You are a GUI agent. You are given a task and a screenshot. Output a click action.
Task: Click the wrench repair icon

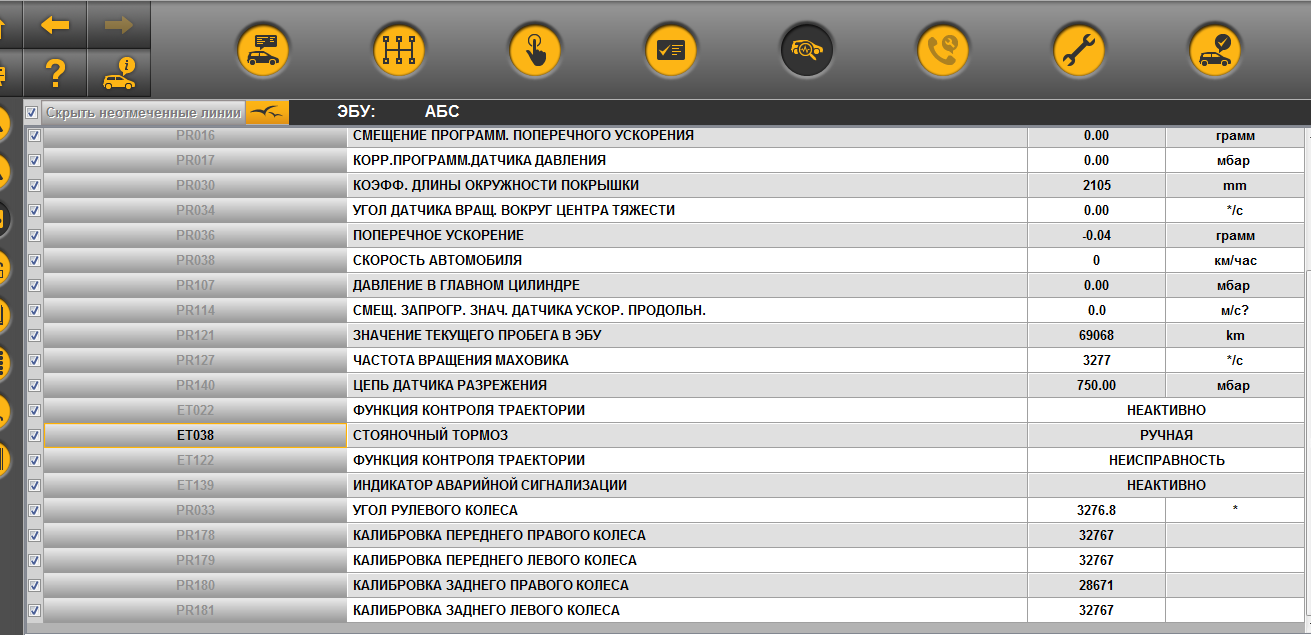(1079, 49)
